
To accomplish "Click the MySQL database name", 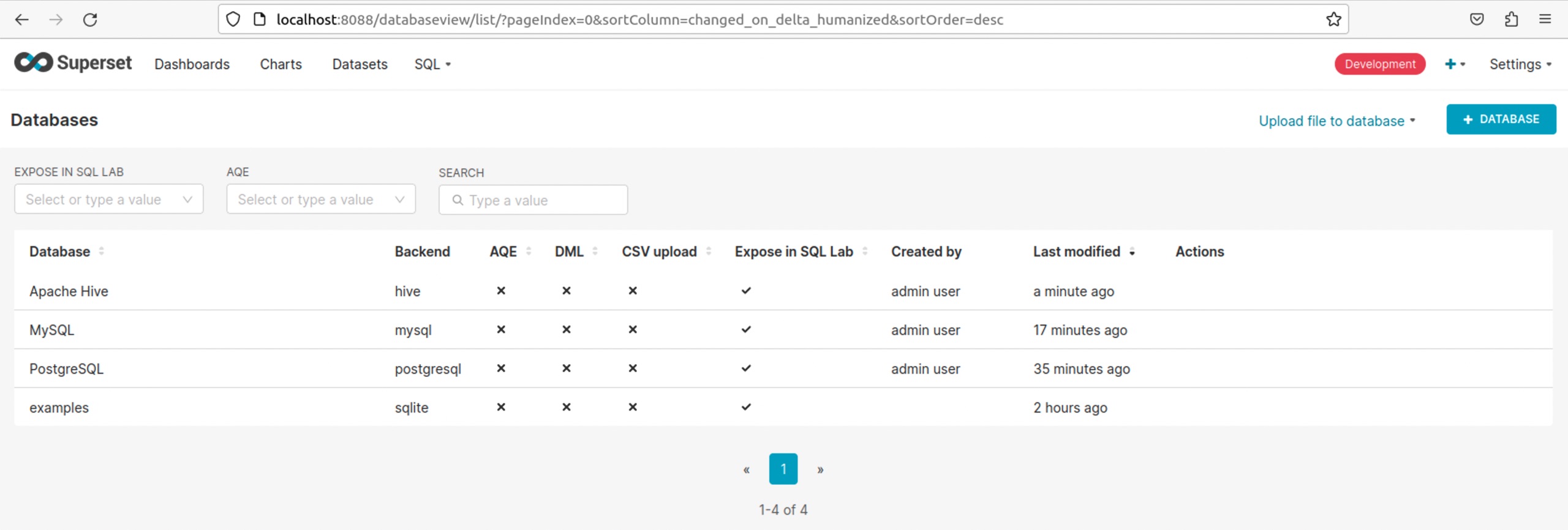I will point(51,330).
